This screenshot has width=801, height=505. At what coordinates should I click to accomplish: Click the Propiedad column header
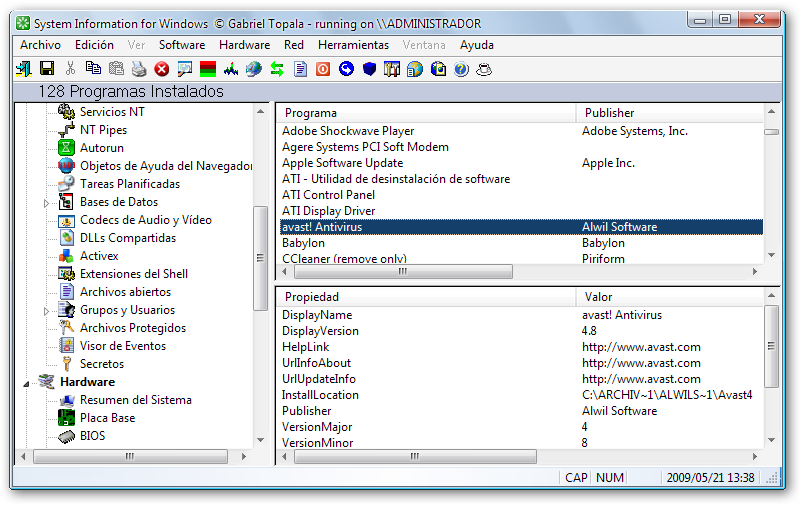pos(312,297)
